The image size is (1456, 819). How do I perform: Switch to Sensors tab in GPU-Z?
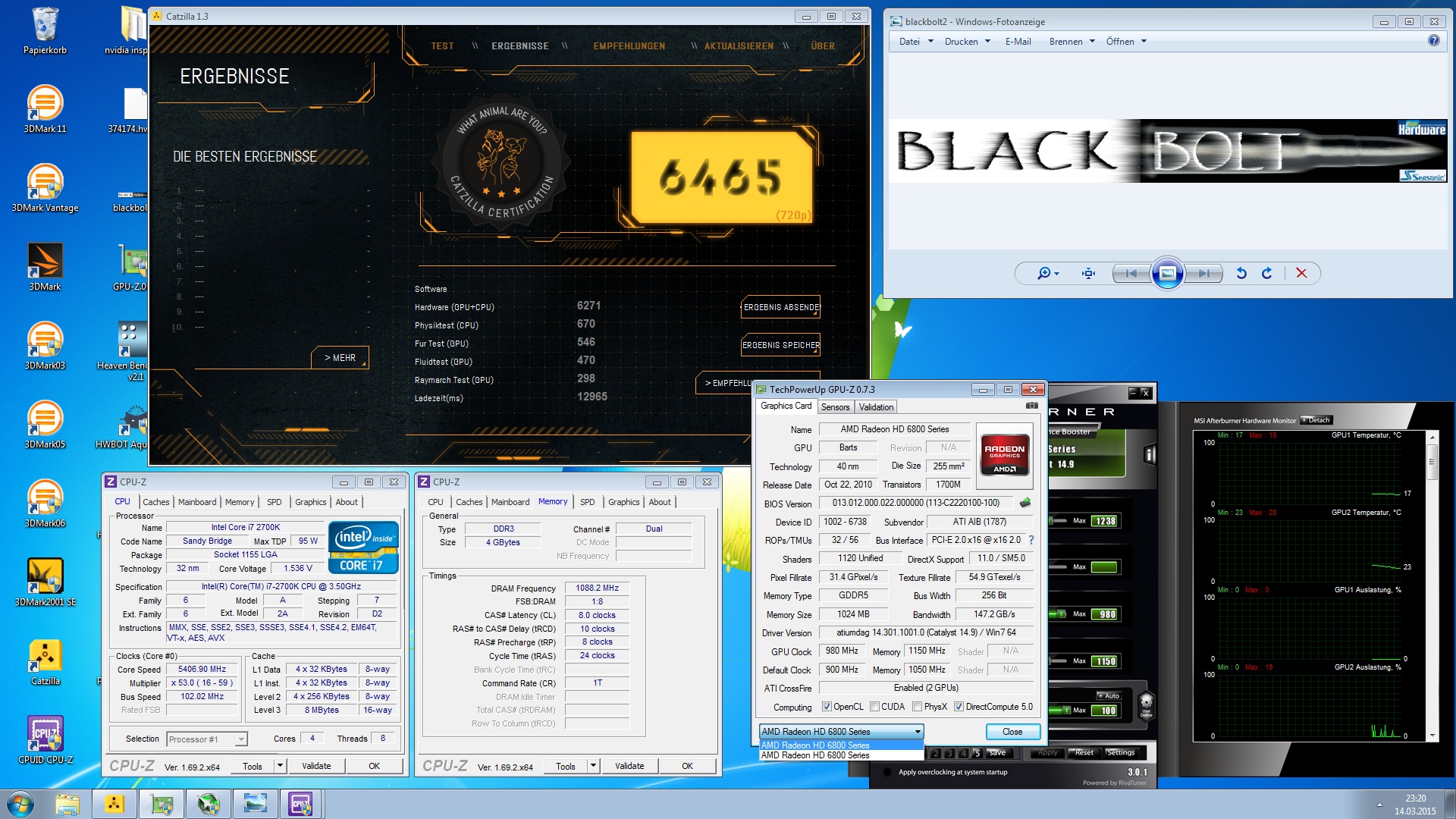click(835, 407)
